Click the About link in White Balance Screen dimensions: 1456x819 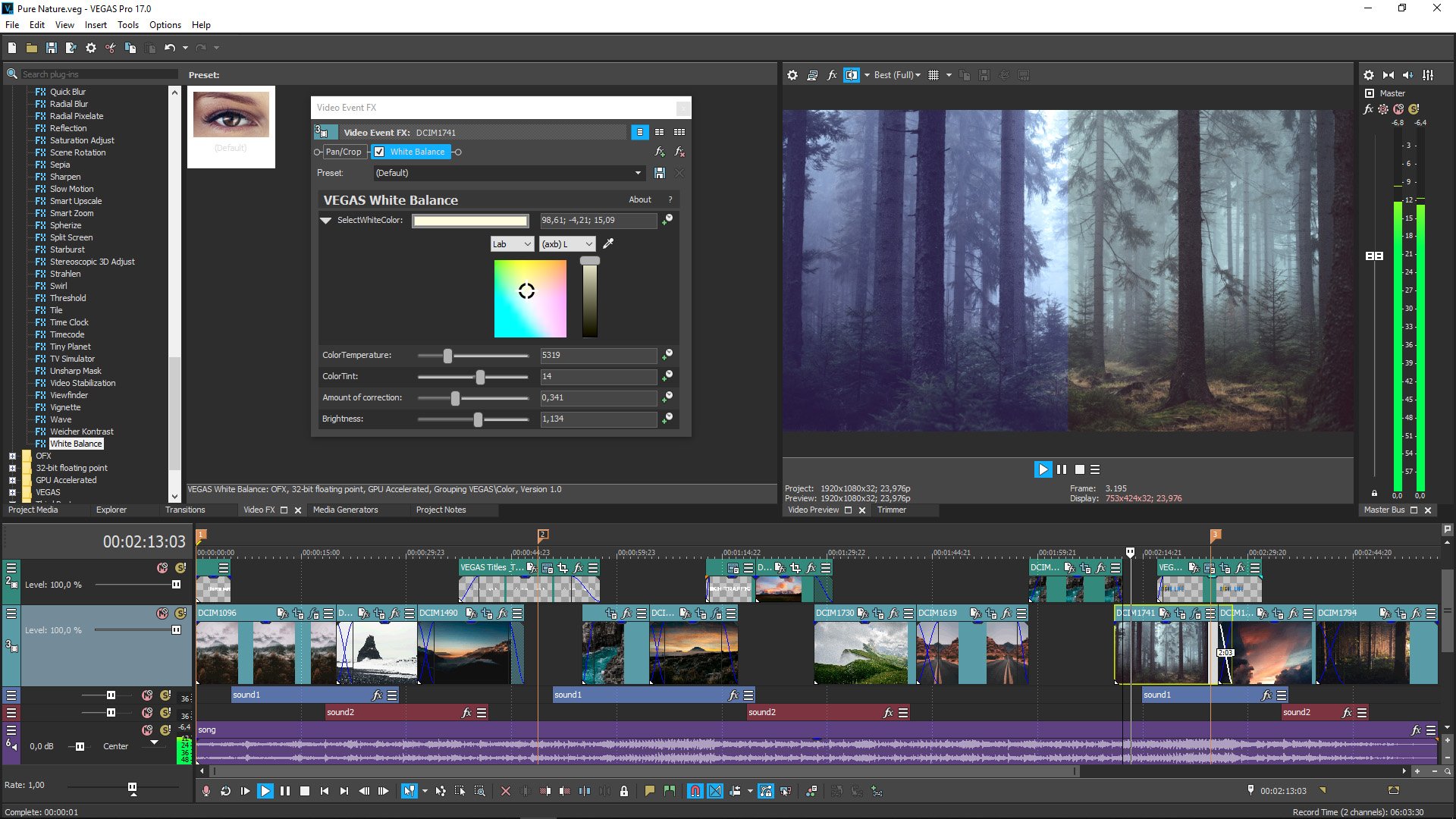click(x=639, y=199)
